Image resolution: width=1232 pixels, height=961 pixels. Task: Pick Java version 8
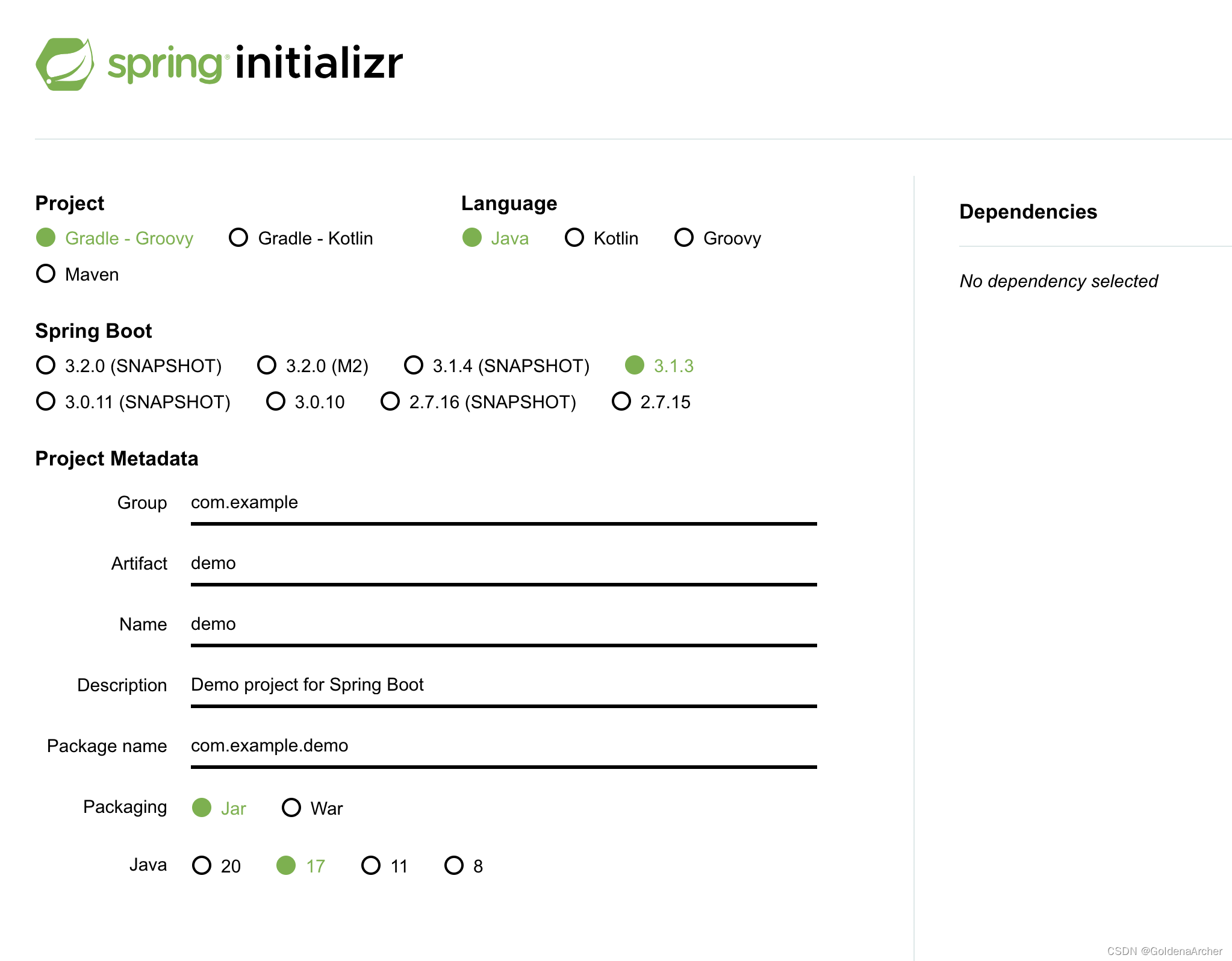464,866
